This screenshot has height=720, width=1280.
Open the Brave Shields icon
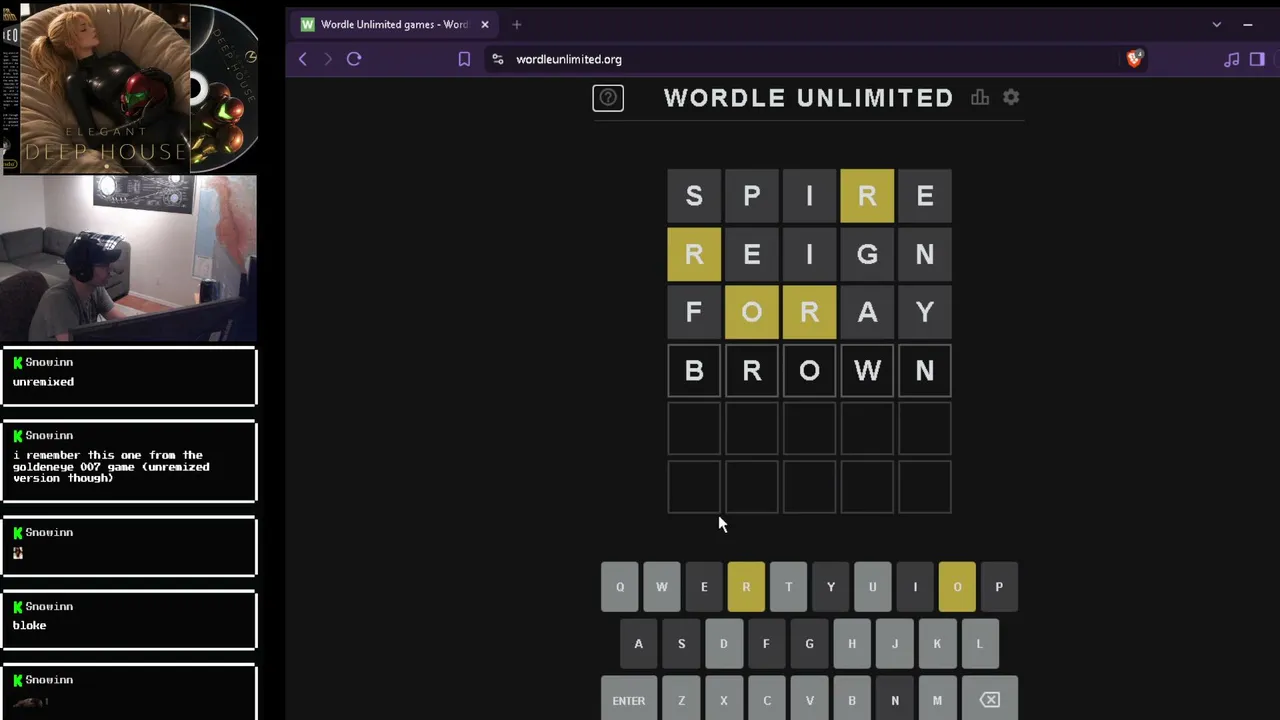click(x=1134, y=59)
